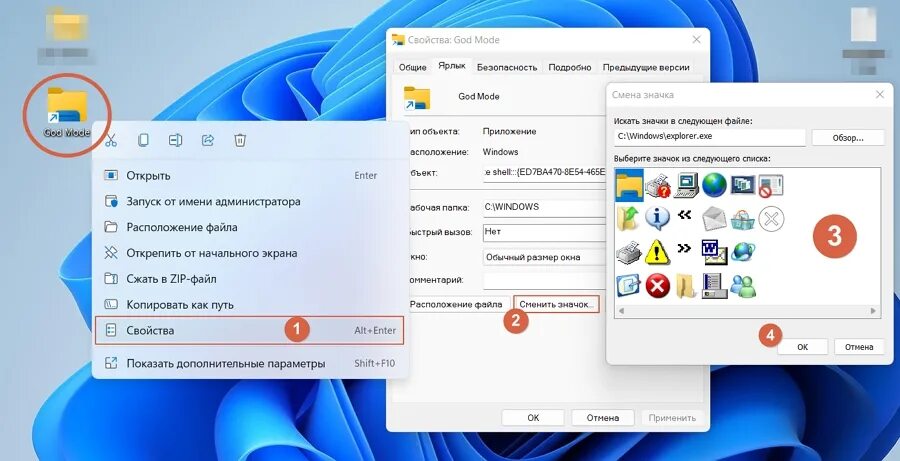Click icon list scrollbar left arrow
Image resolution: width=900 pixels, height=461 pixels.
(x=620, y=311)
